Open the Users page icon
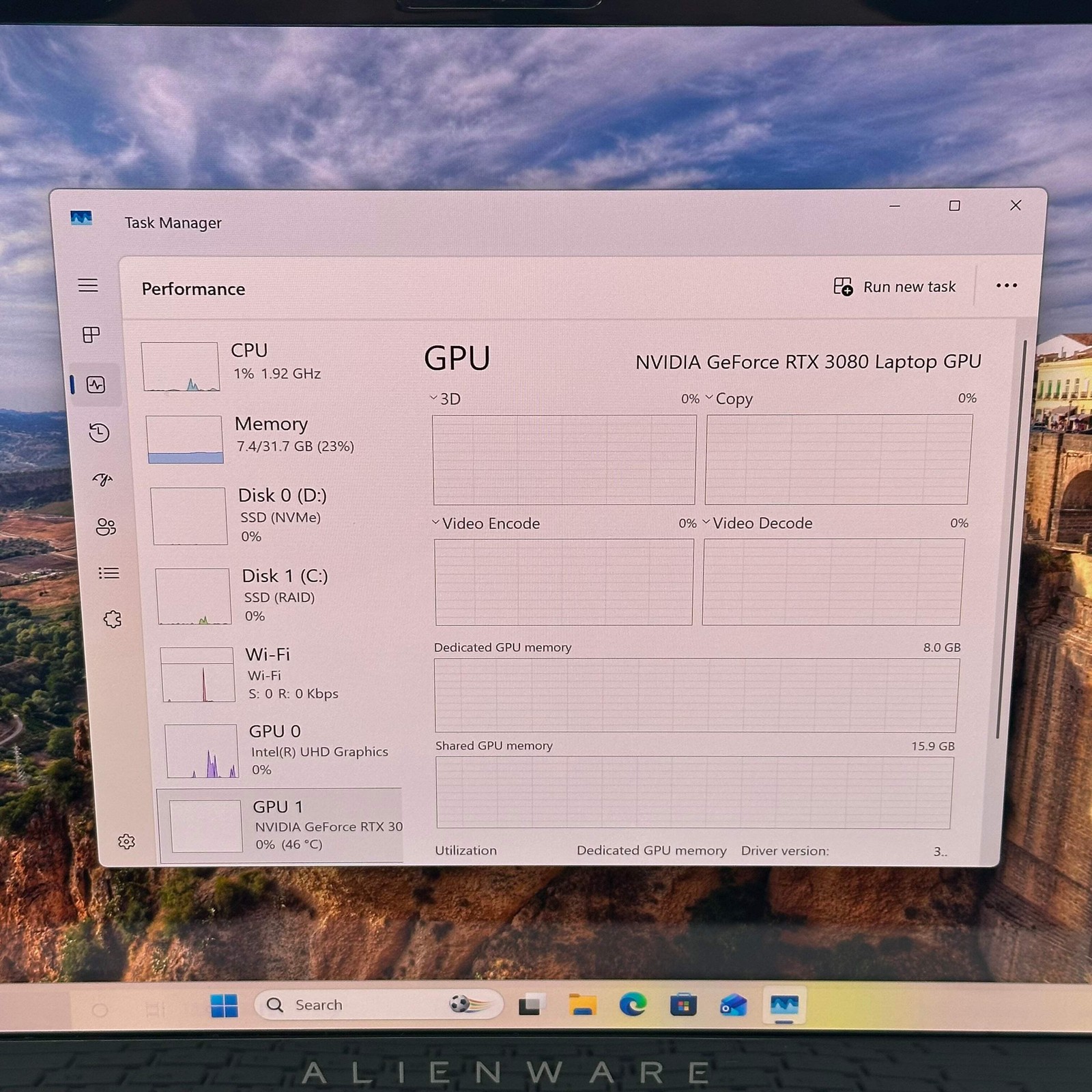The width and height of the screenshot is (1092, 1092). coord(106,527)
